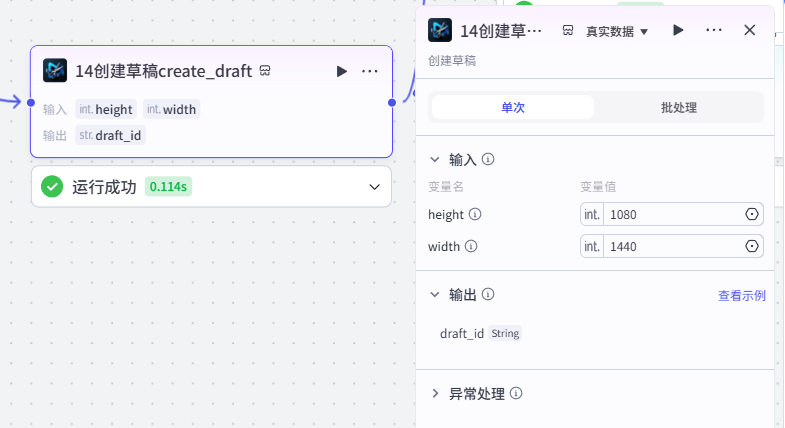
Task: Show info tooltip for height variable
Action: 475,214
